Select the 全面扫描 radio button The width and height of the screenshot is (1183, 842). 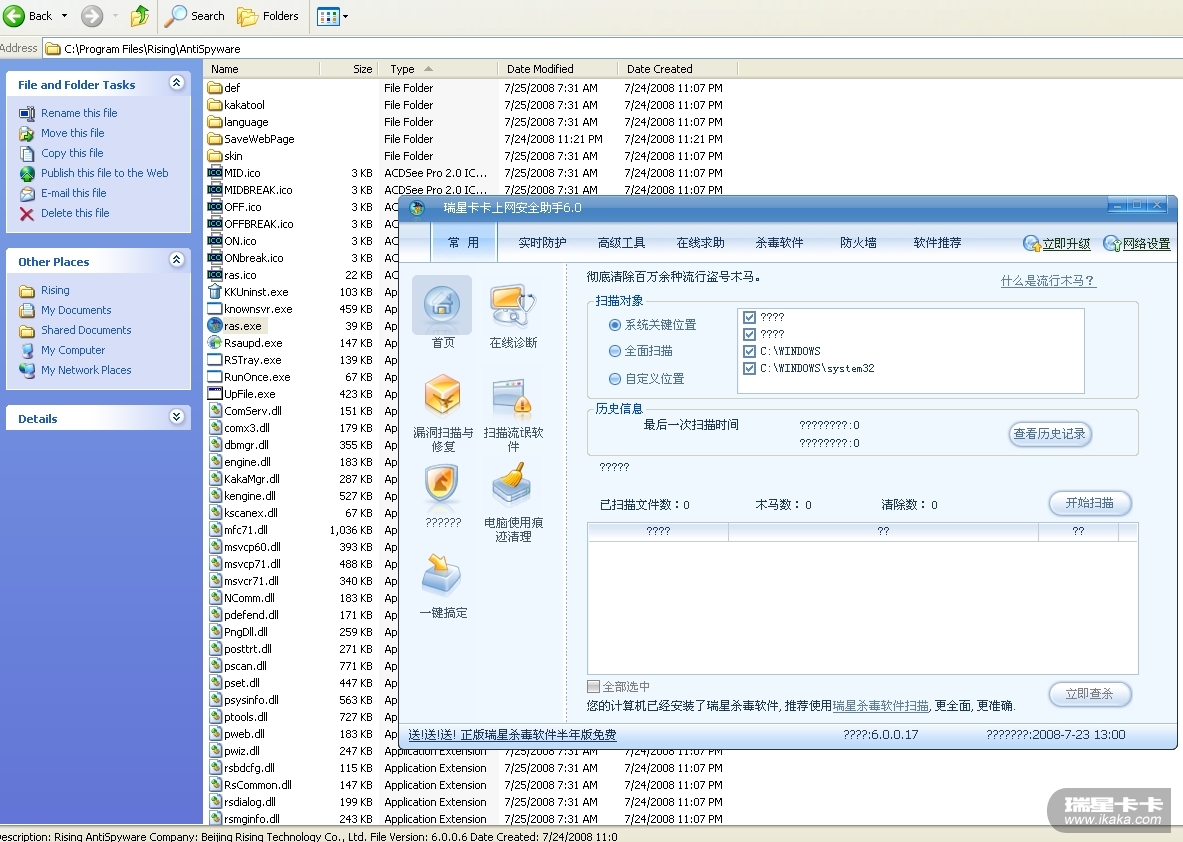pyautogui.click(x=615, y=352)
